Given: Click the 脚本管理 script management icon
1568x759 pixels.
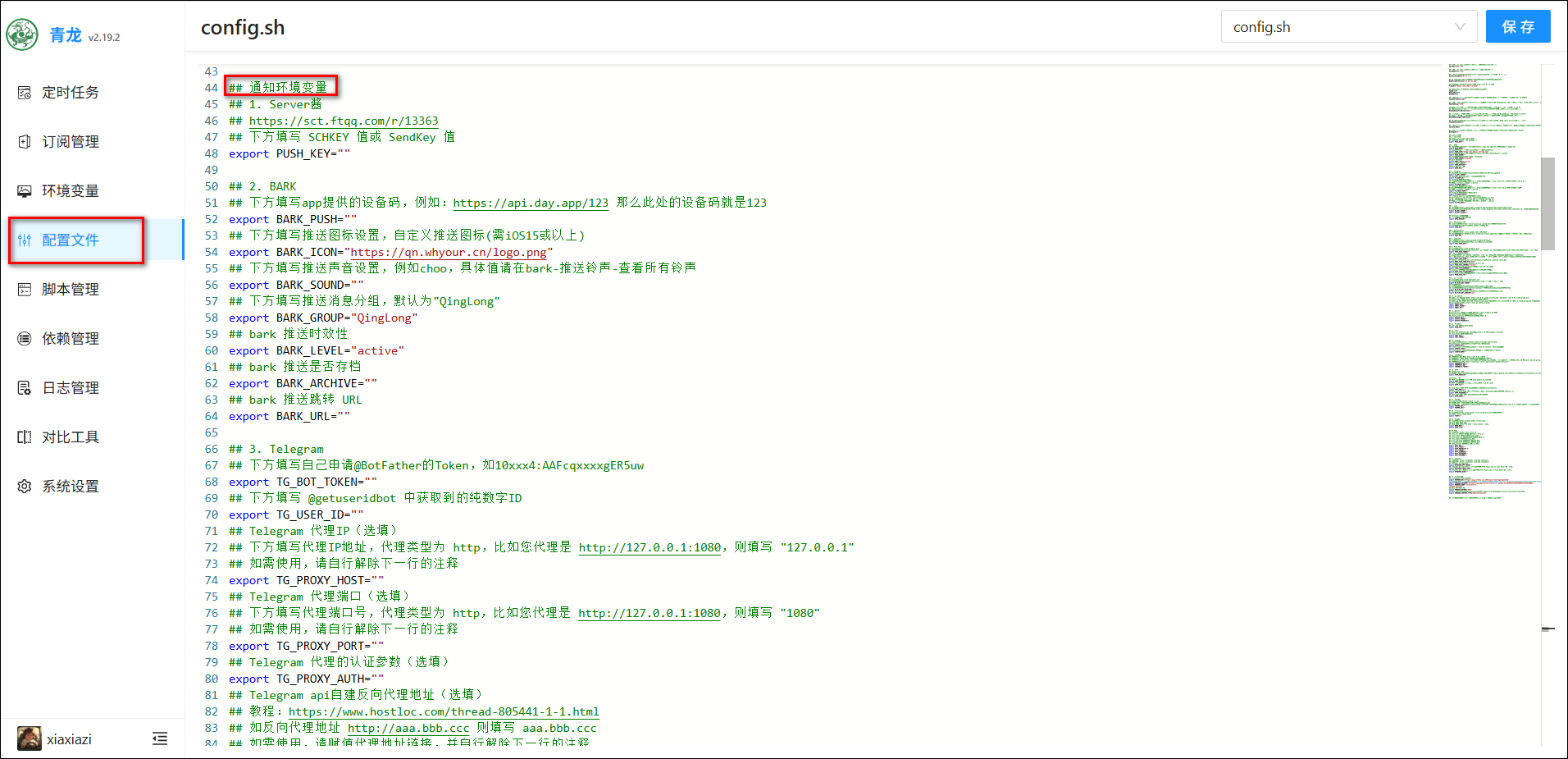Looking at the screenshot, I should pyautogui.click(x=25, y=290).
